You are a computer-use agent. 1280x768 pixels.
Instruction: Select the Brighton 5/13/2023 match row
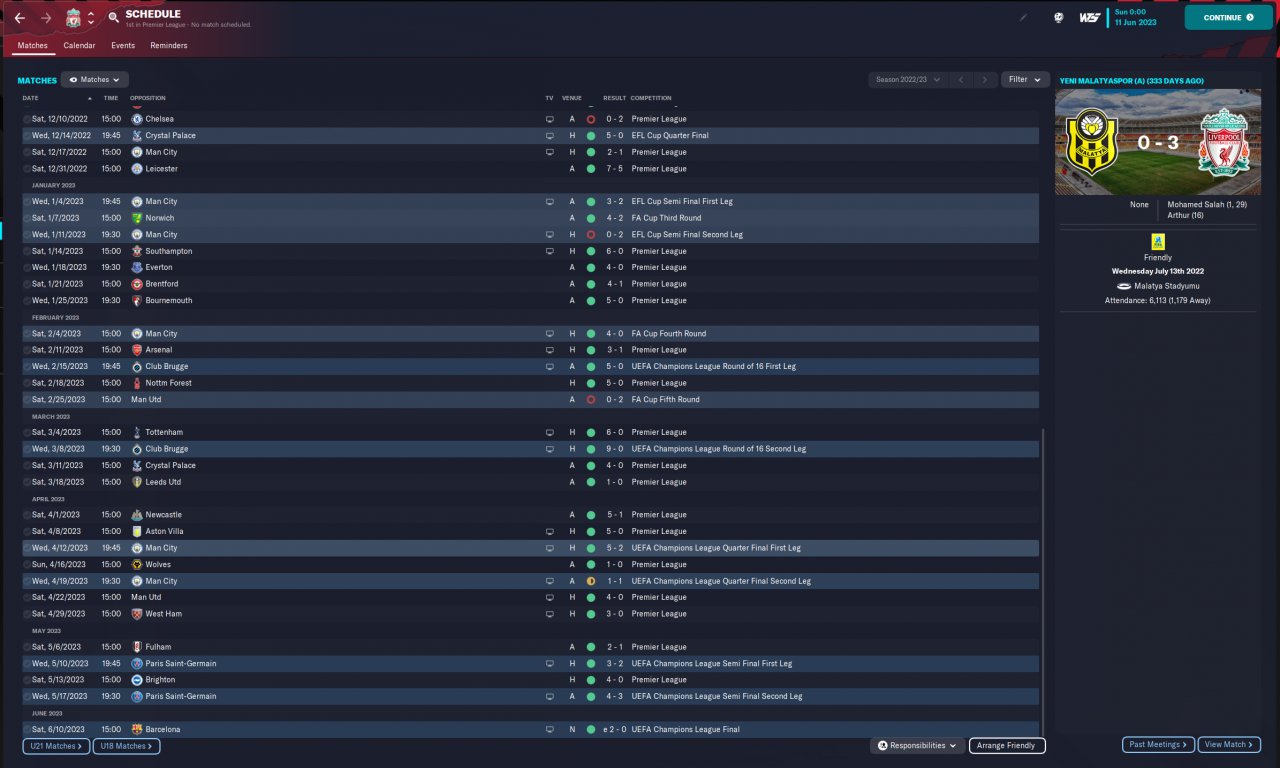click(530, 680)
